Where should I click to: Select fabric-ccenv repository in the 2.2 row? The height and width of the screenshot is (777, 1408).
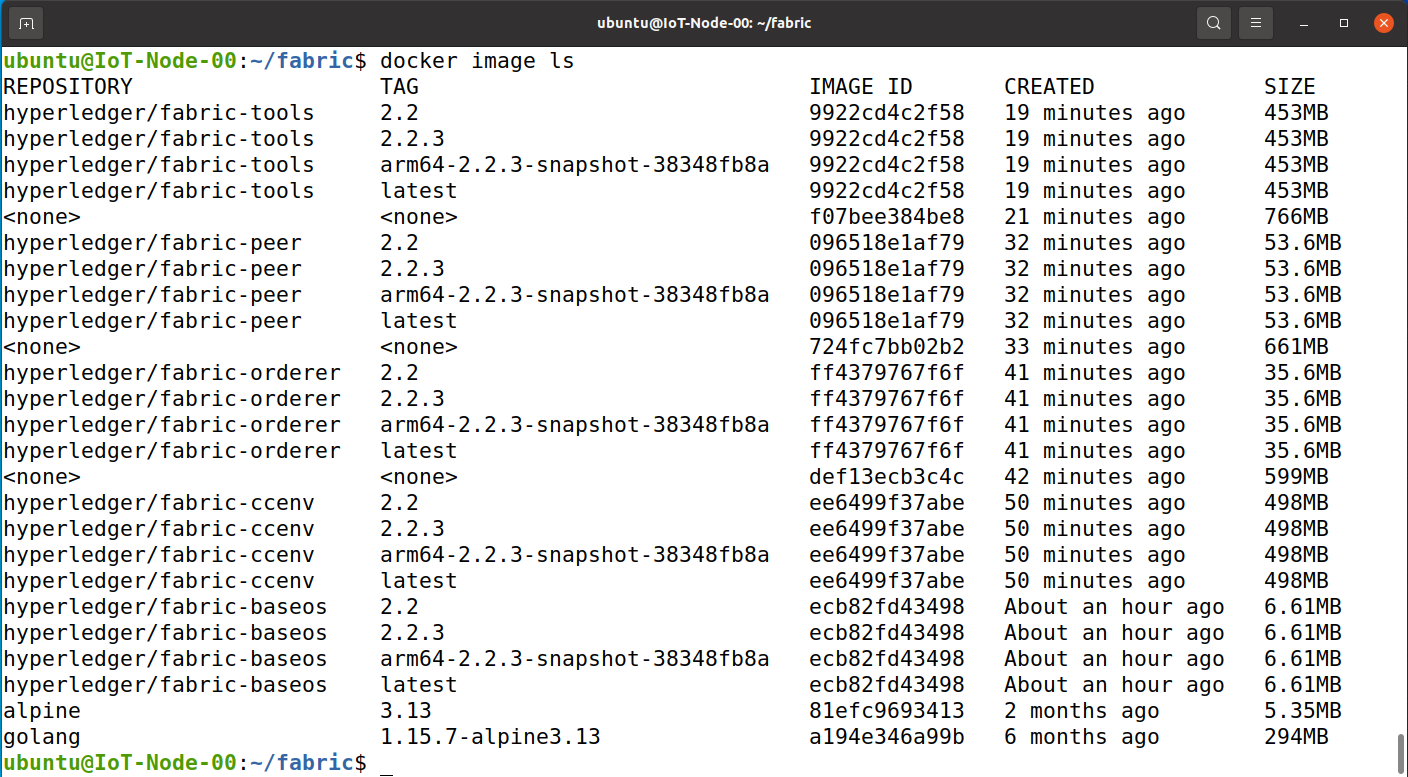click(x=159, y=503)
